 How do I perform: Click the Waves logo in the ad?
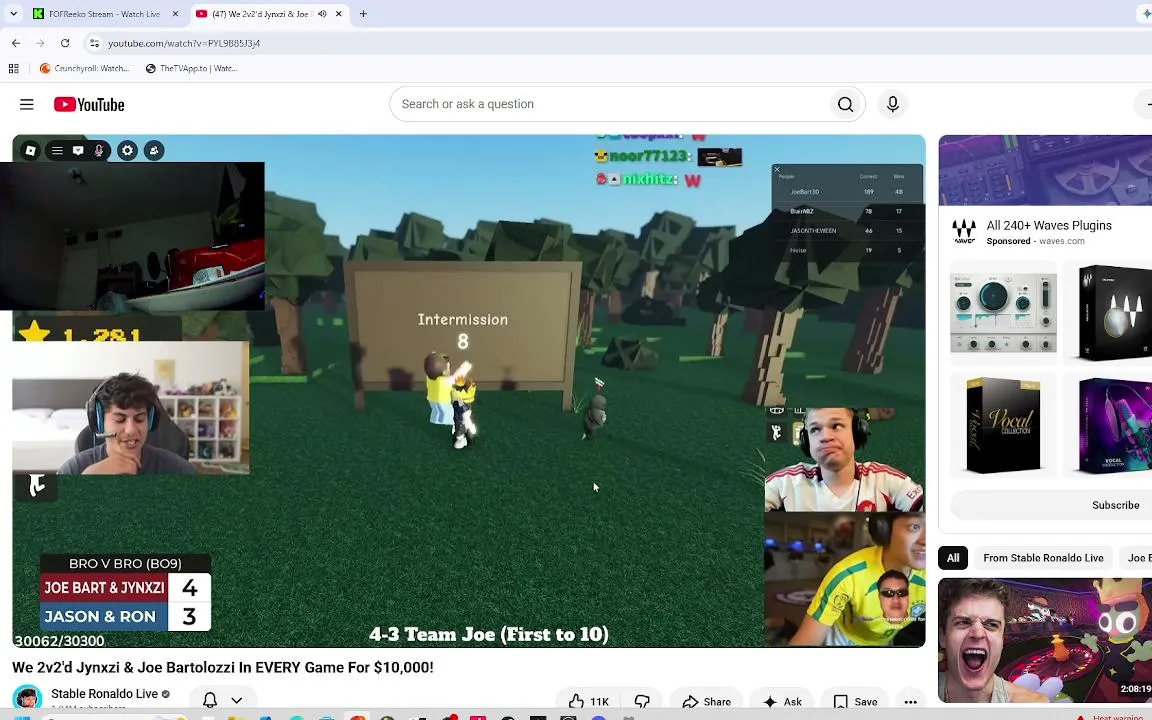coord(964,232)
